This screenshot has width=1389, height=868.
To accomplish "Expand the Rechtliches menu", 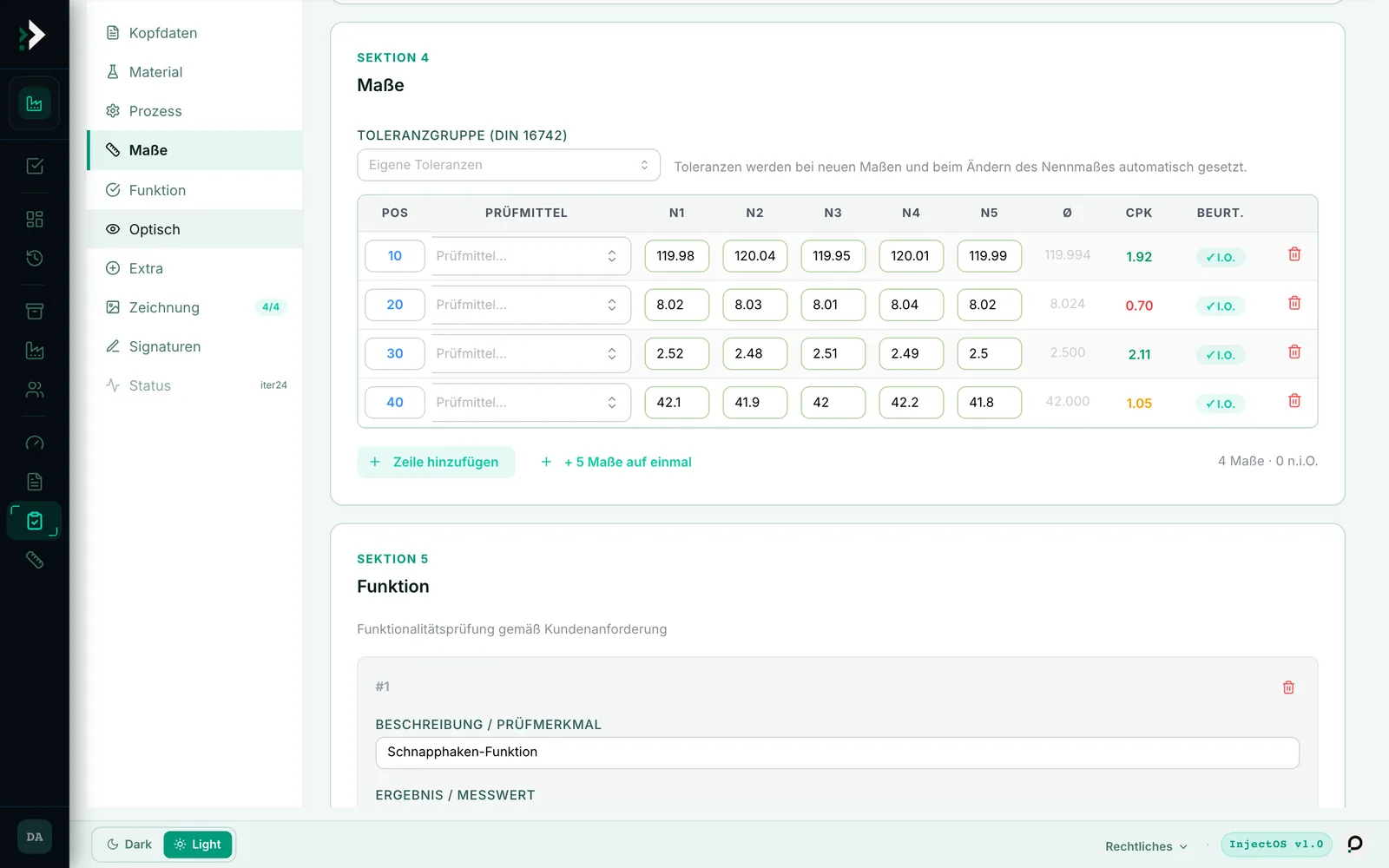I will (x=1146, y=846).
